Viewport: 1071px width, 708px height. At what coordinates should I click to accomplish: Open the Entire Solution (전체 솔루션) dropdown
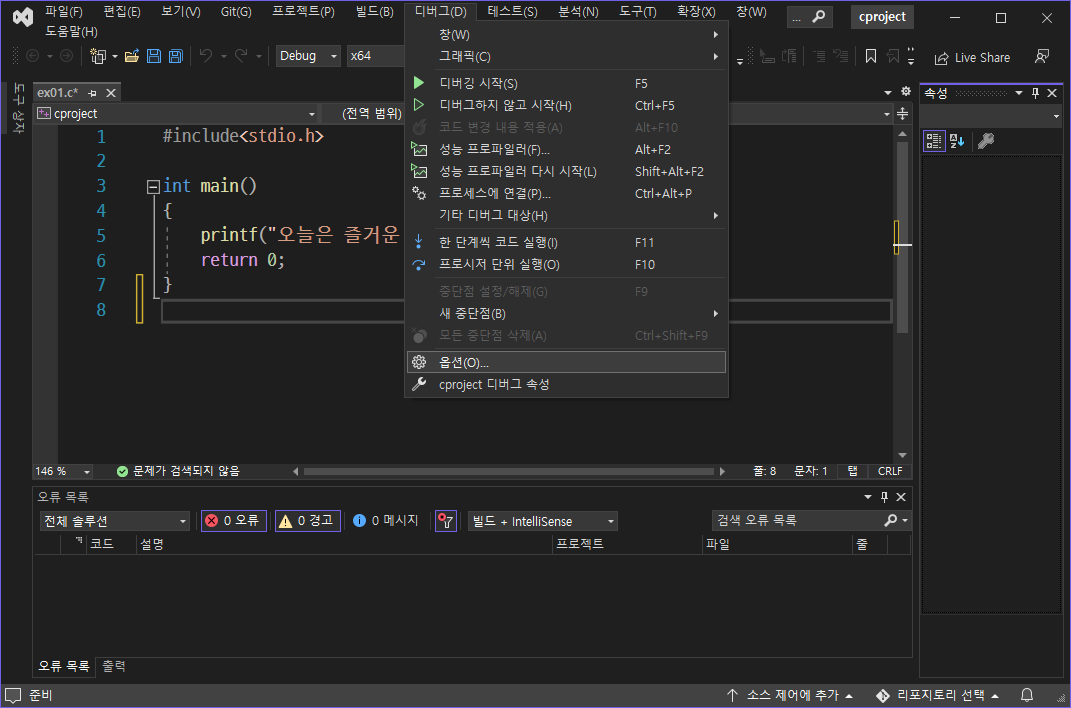114,521
